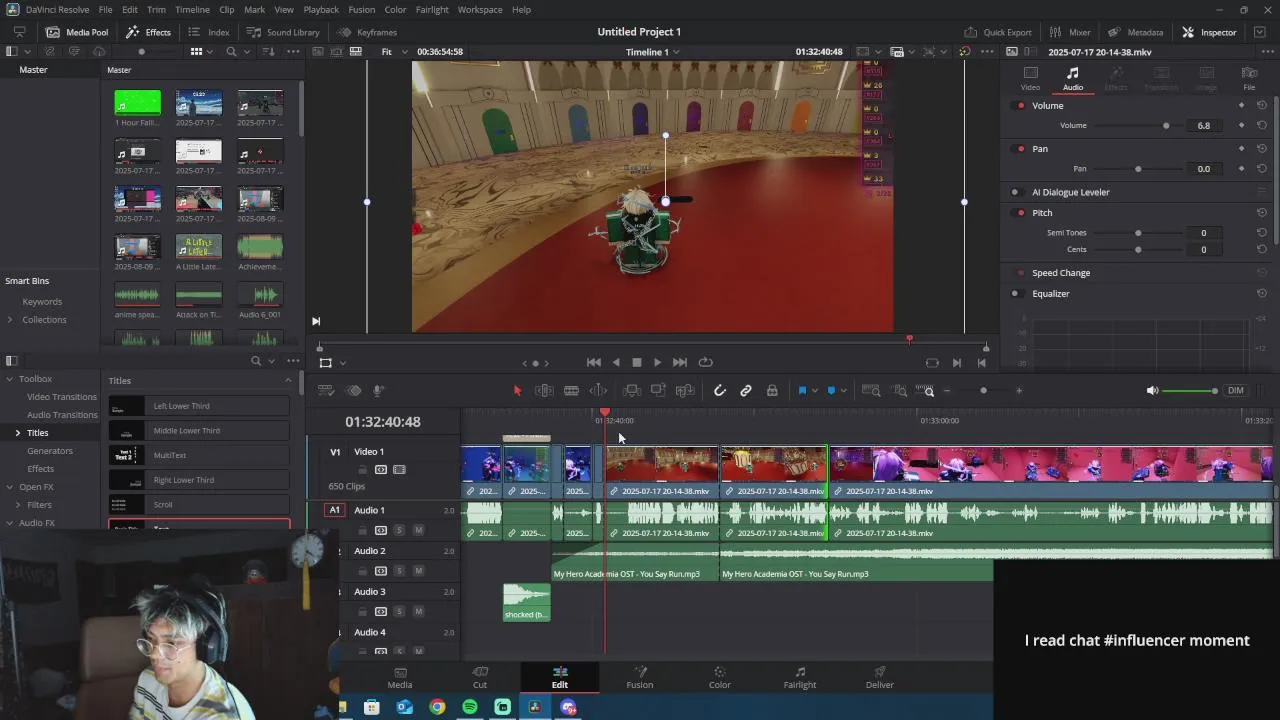Screen dimensions: 1280x720
Task: Open the Playback menu
Action: tap(321, 9)
